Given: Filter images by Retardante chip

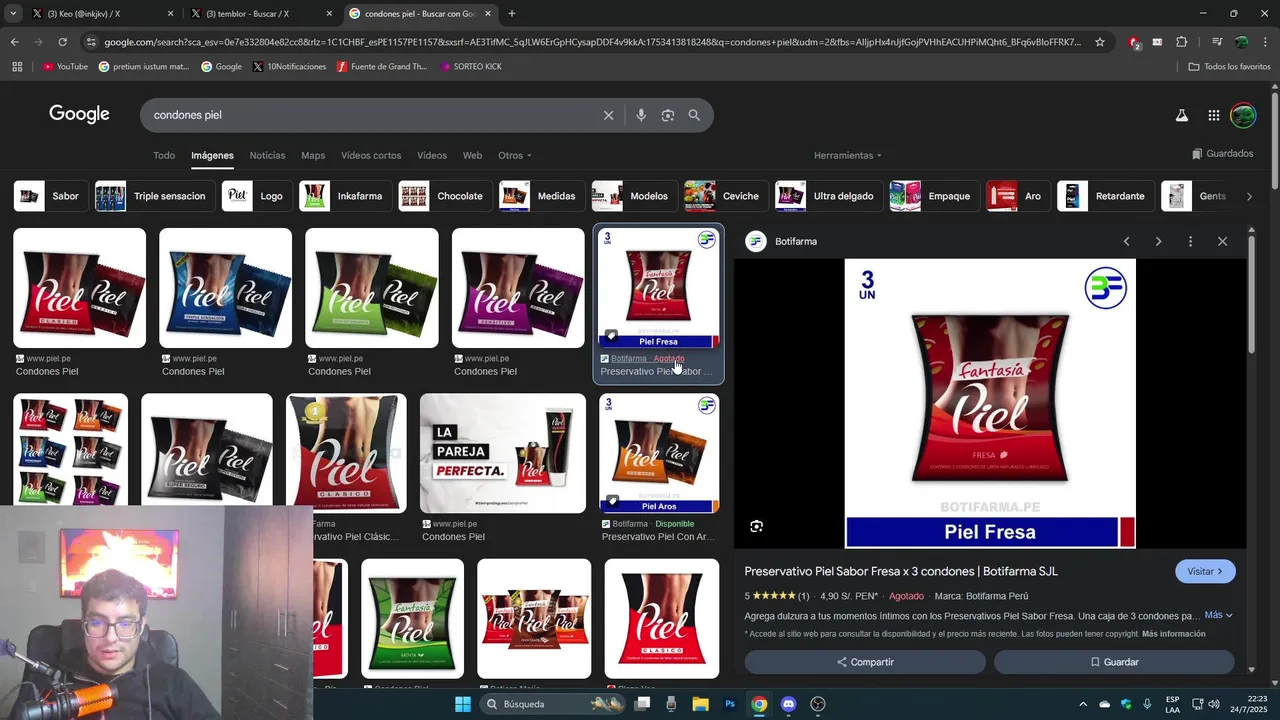Looking at the screenshot, I should click(1106, 196).
